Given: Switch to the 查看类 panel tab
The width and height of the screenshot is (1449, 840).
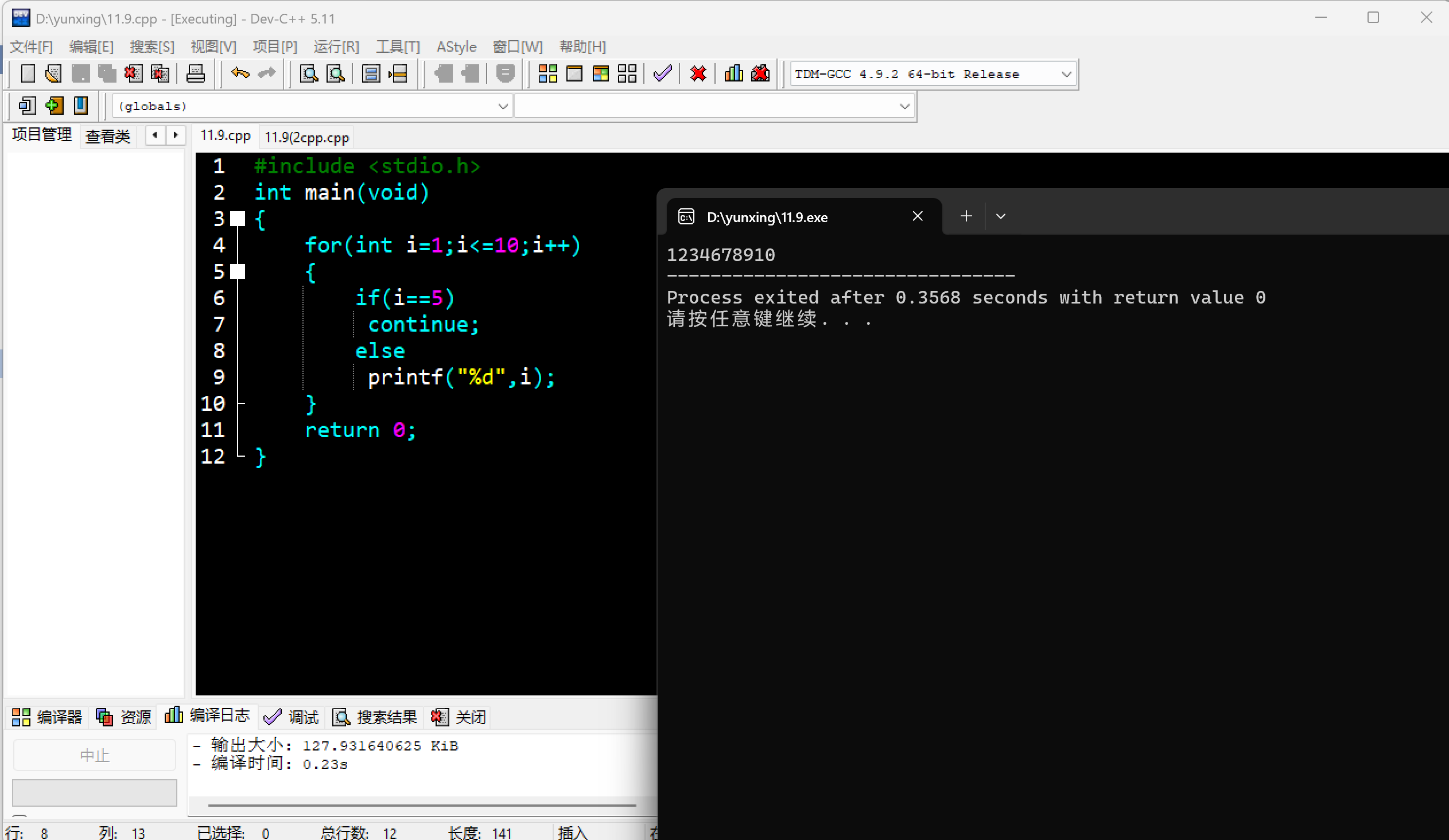Looking at the screenshot, I should tap(107, 136).
